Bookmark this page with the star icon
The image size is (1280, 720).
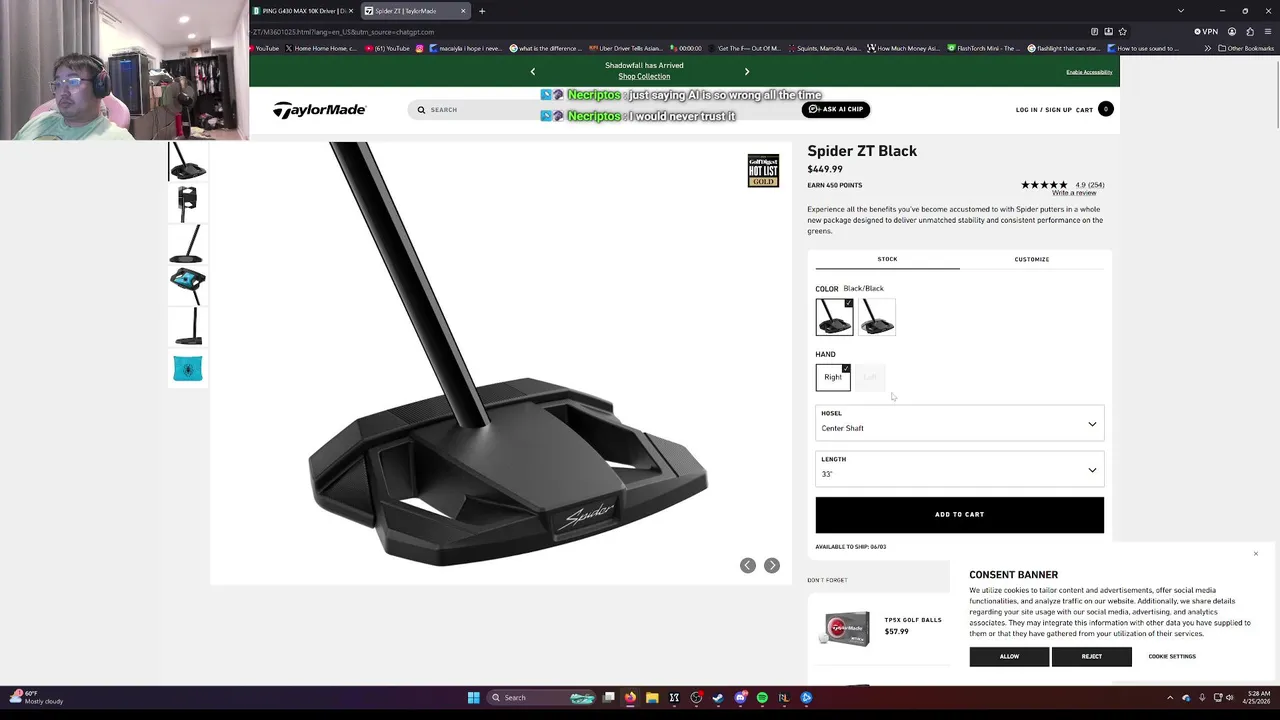click(x=1123, y=31)
